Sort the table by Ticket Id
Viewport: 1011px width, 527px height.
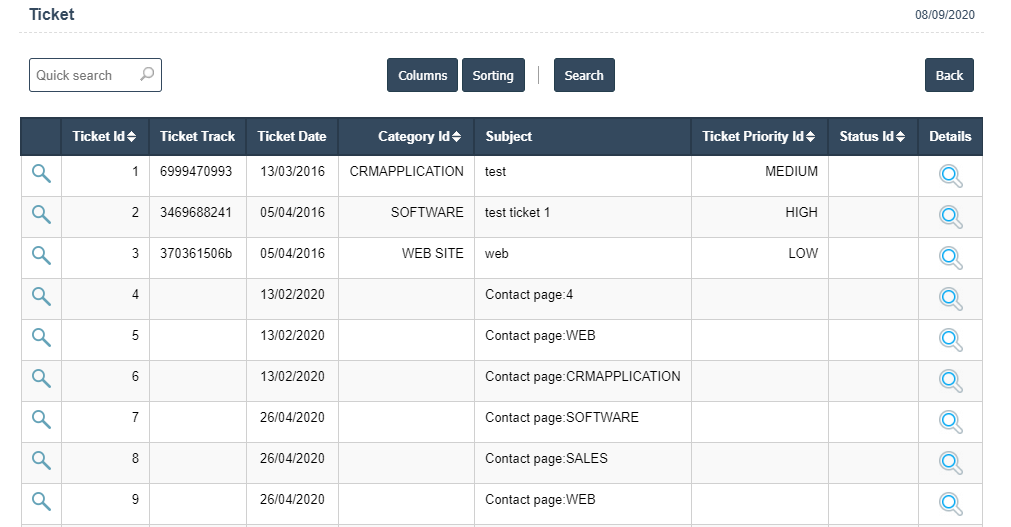point(104,137)
